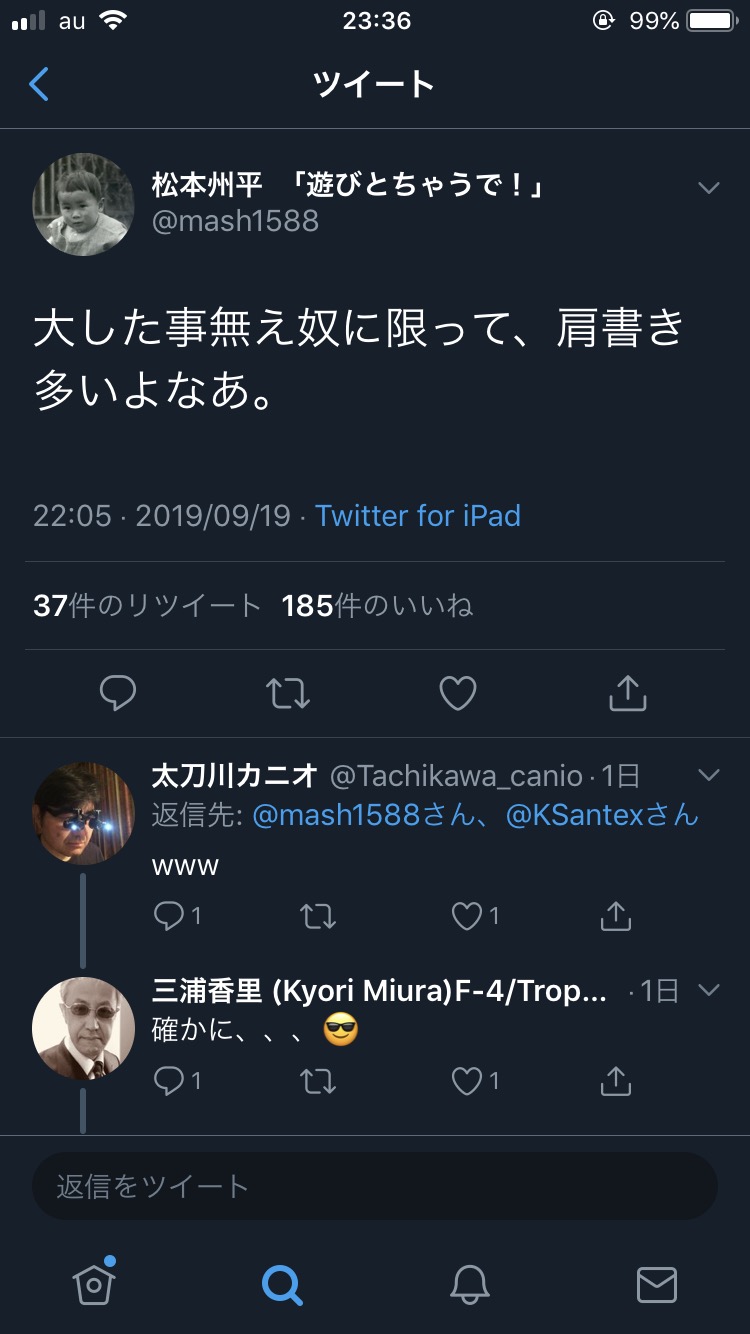This screenshot has height=1334, width=750.
Task: Open the Search tab in bottom bar
Action: [x=281, y=1284]
